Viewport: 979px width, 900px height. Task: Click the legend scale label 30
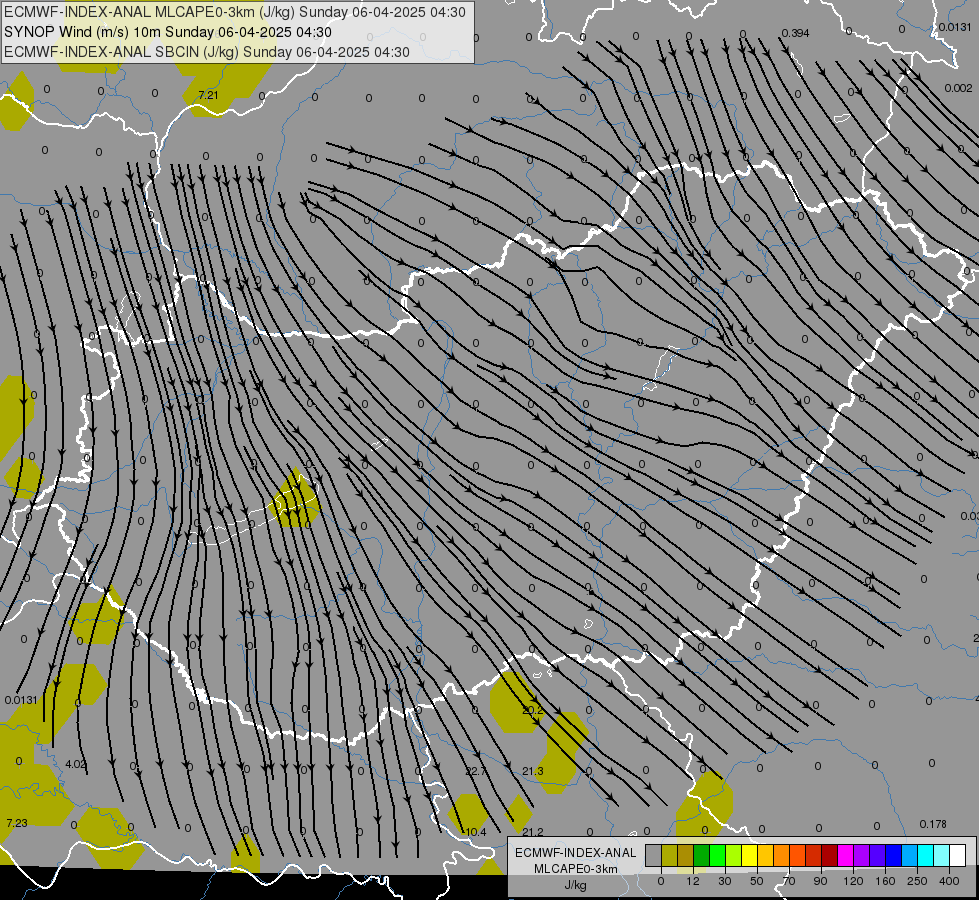725,881
